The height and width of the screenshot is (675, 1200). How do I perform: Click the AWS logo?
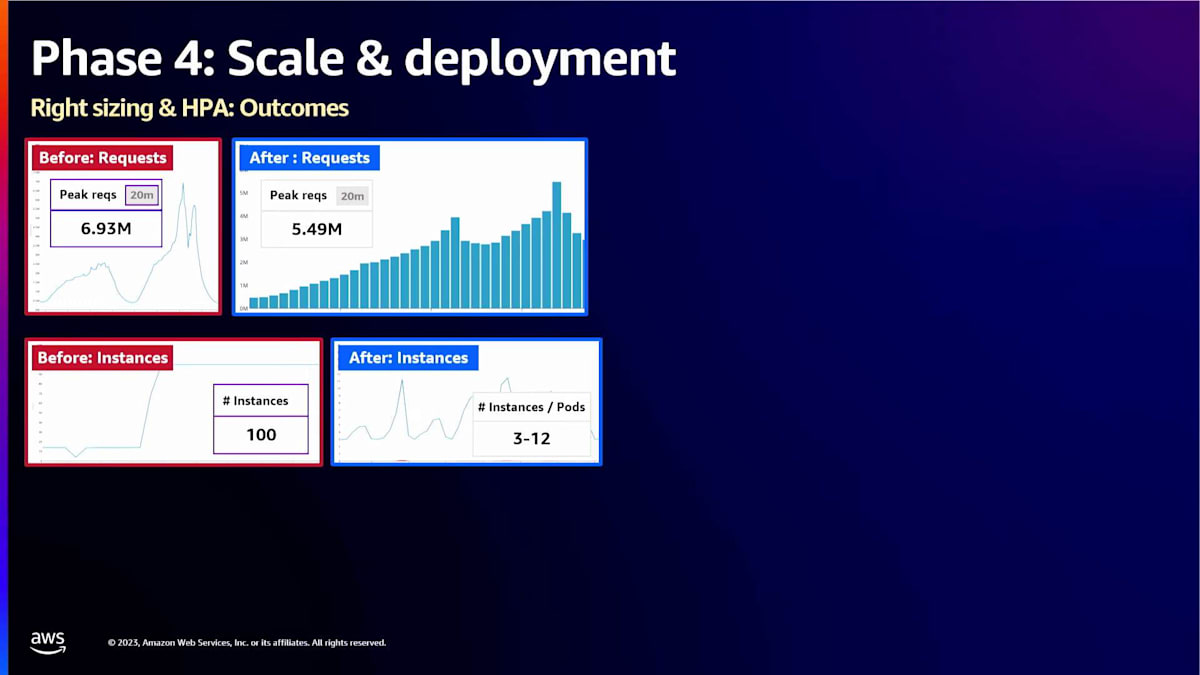point(47,642)
